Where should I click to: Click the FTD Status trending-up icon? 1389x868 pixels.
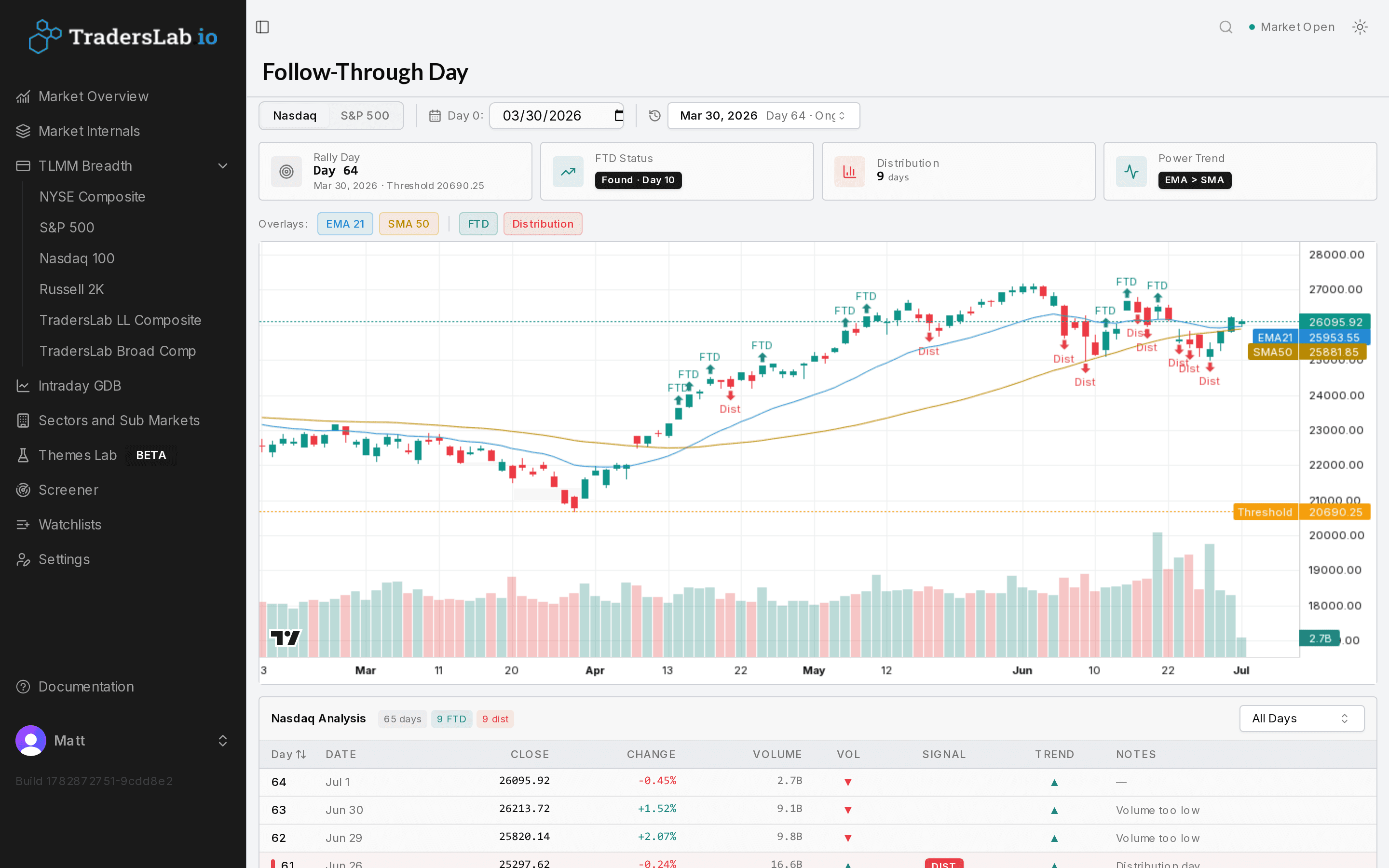coord(568,171)
